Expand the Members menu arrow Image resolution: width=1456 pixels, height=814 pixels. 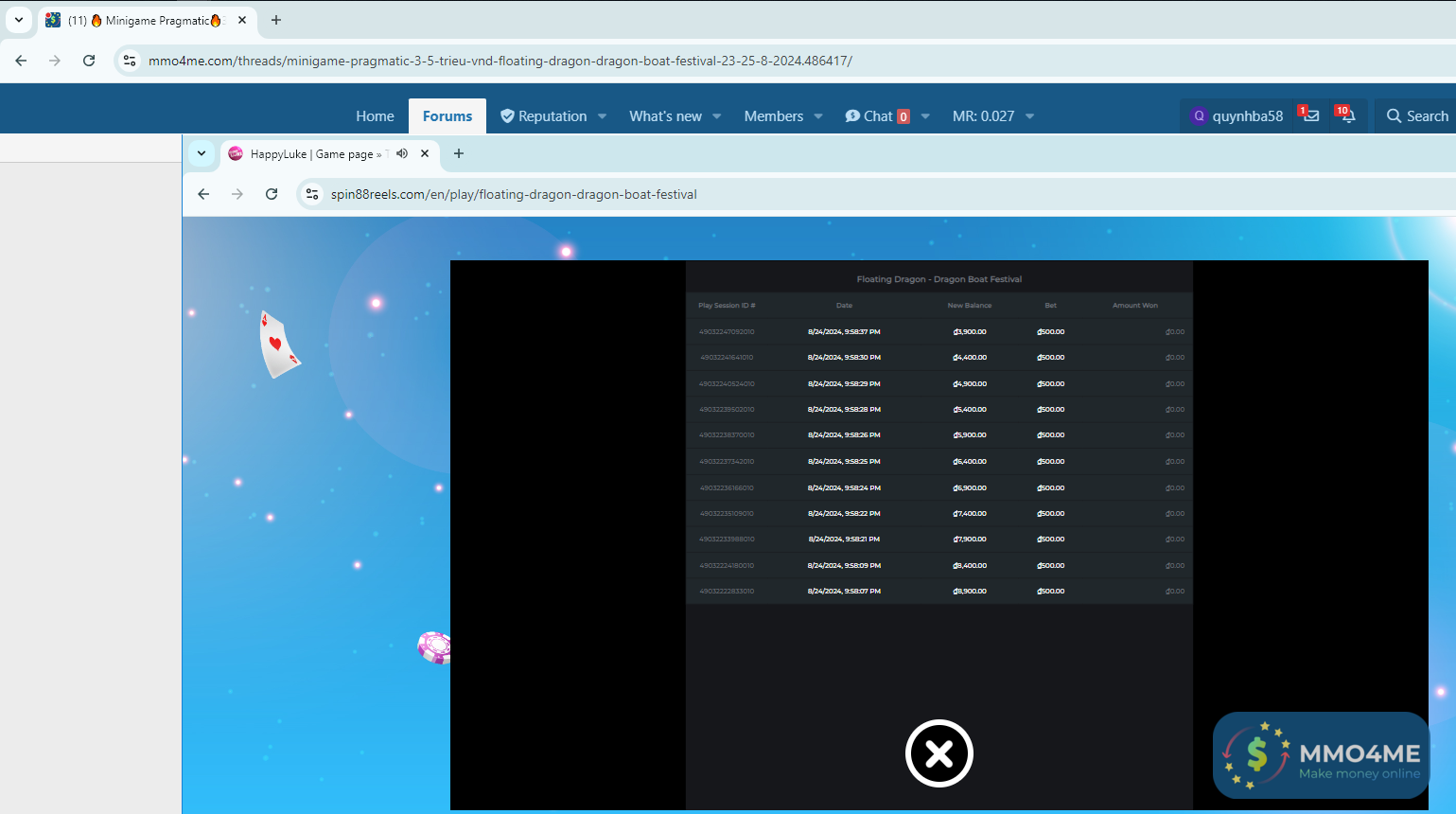coord(818,116)
